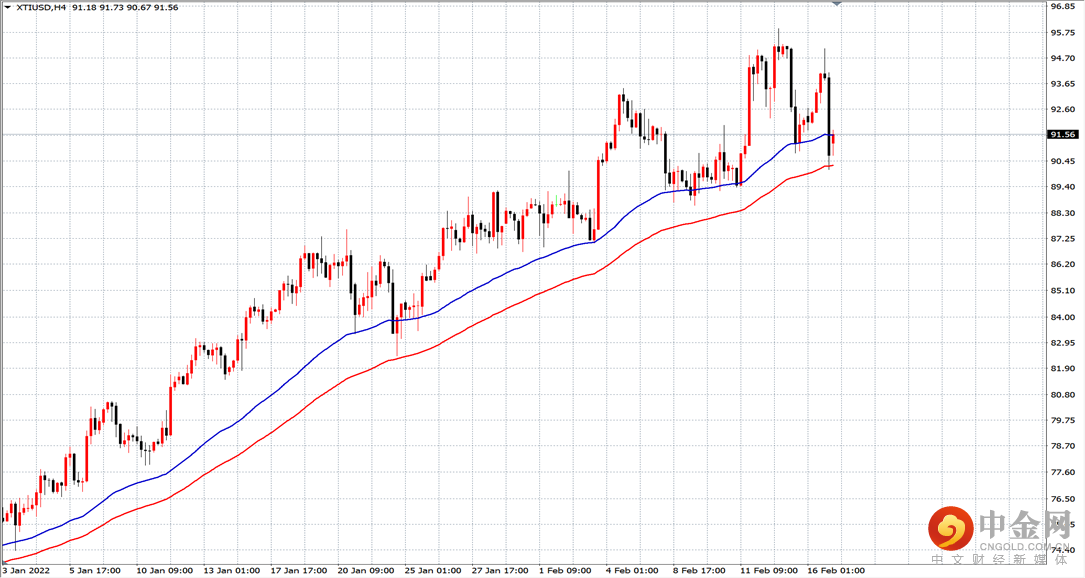The image size is (1085, 578).
Task: Click the 84.00 price scale label
Action: coord(1062,317)
